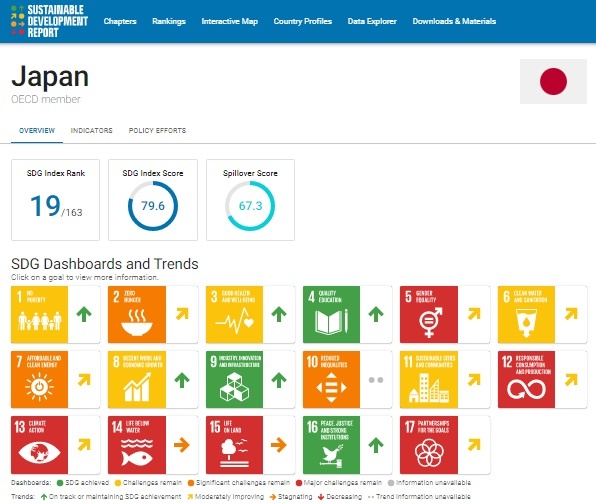Click the Sustainable Development Report logo
The image size is (596, 504).
pyautogui.click(x=49, y=21)
